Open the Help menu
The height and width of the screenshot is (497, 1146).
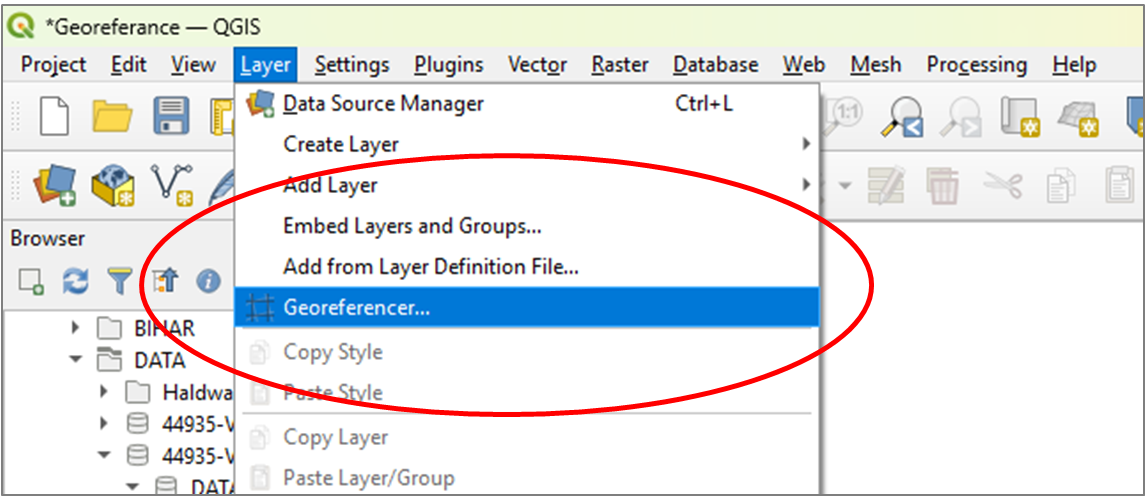1074,65
